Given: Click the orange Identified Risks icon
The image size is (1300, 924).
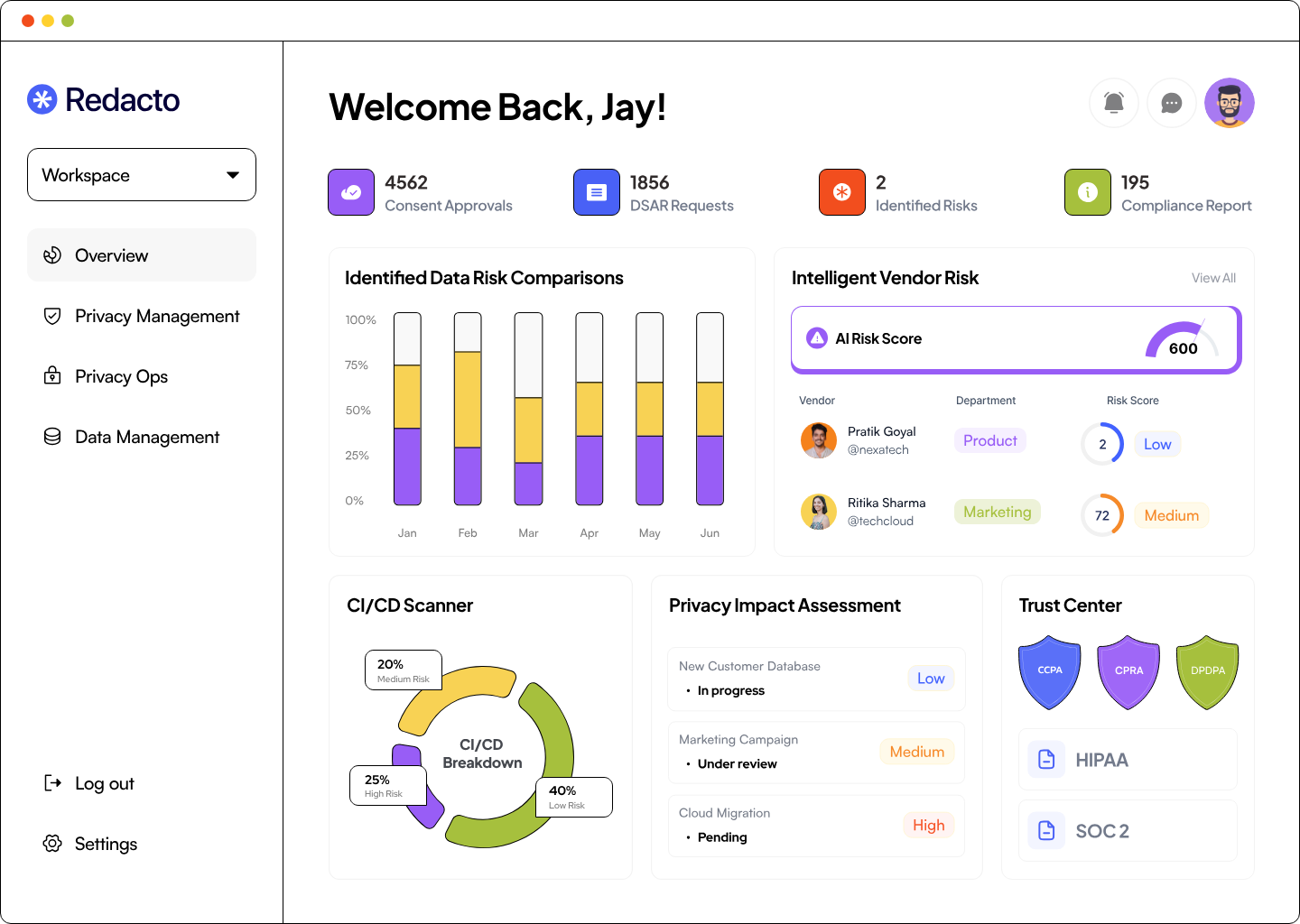Looking at the screenshot, I should point(842,192).
